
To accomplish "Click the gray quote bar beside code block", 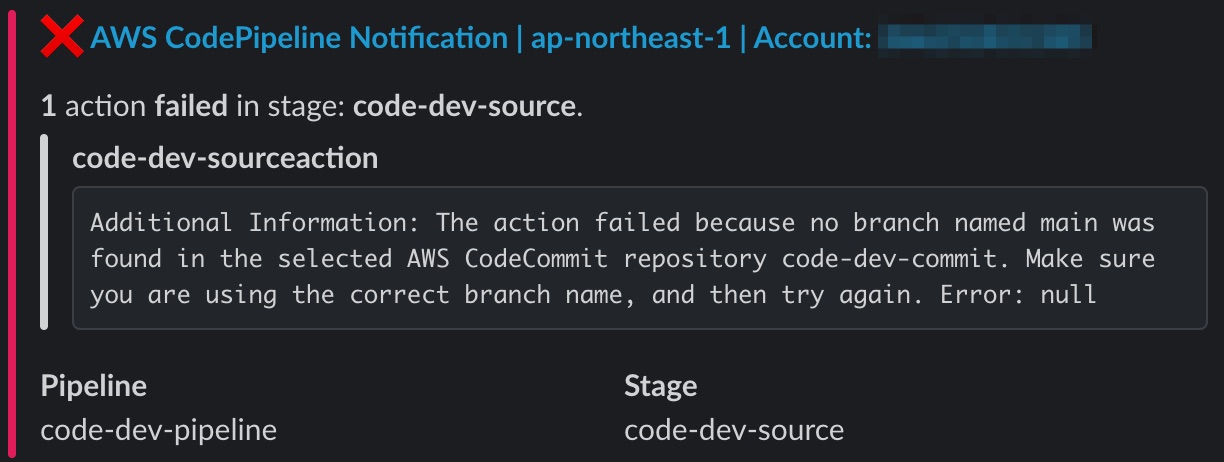I will point(44,231).
